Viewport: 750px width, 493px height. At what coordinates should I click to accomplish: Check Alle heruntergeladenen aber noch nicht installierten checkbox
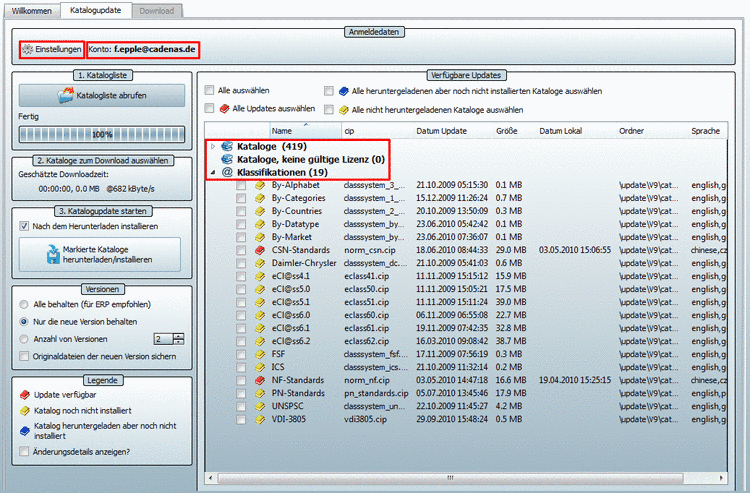pos(329,91)
